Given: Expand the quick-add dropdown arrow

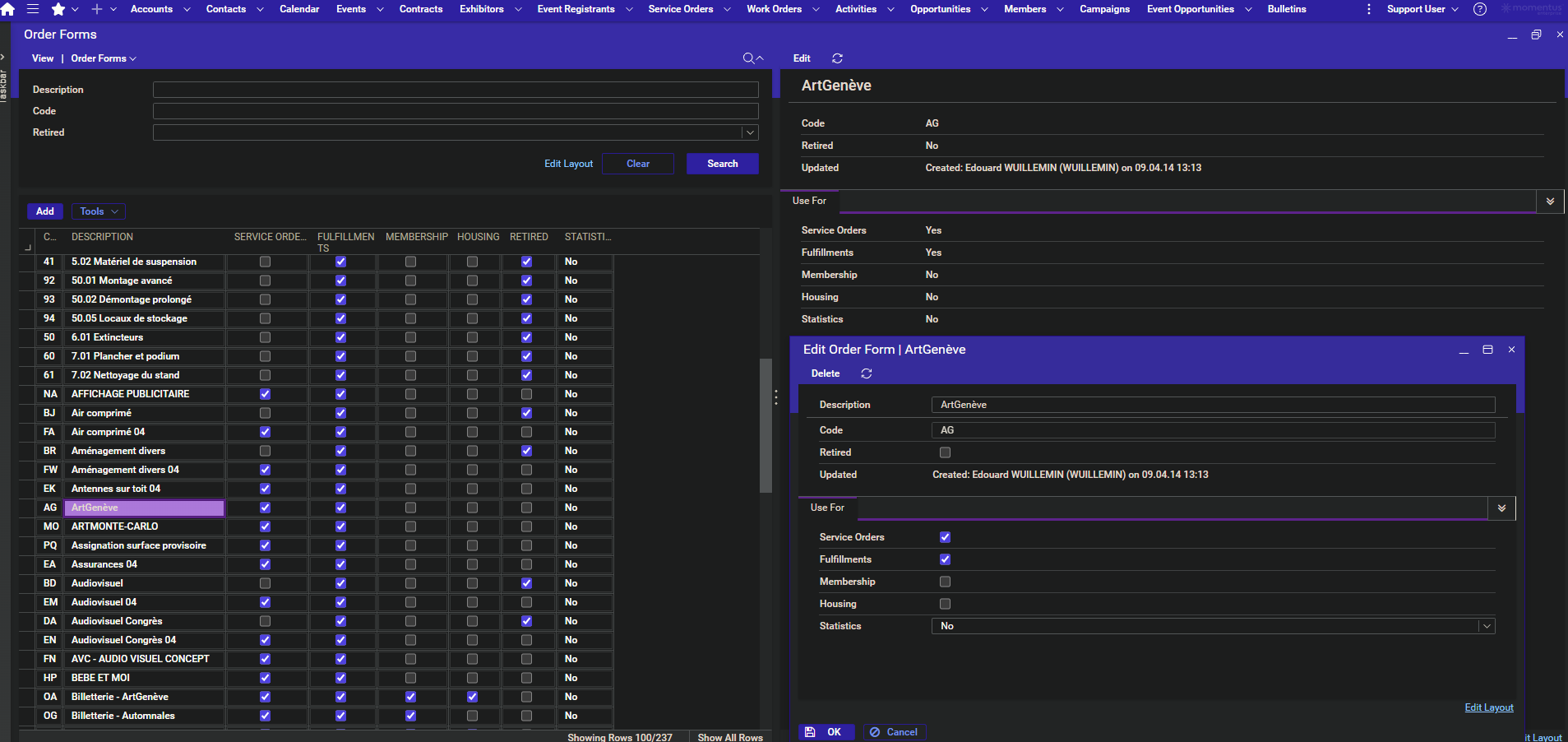Looking at the screenshot, I should click(113, 9).
